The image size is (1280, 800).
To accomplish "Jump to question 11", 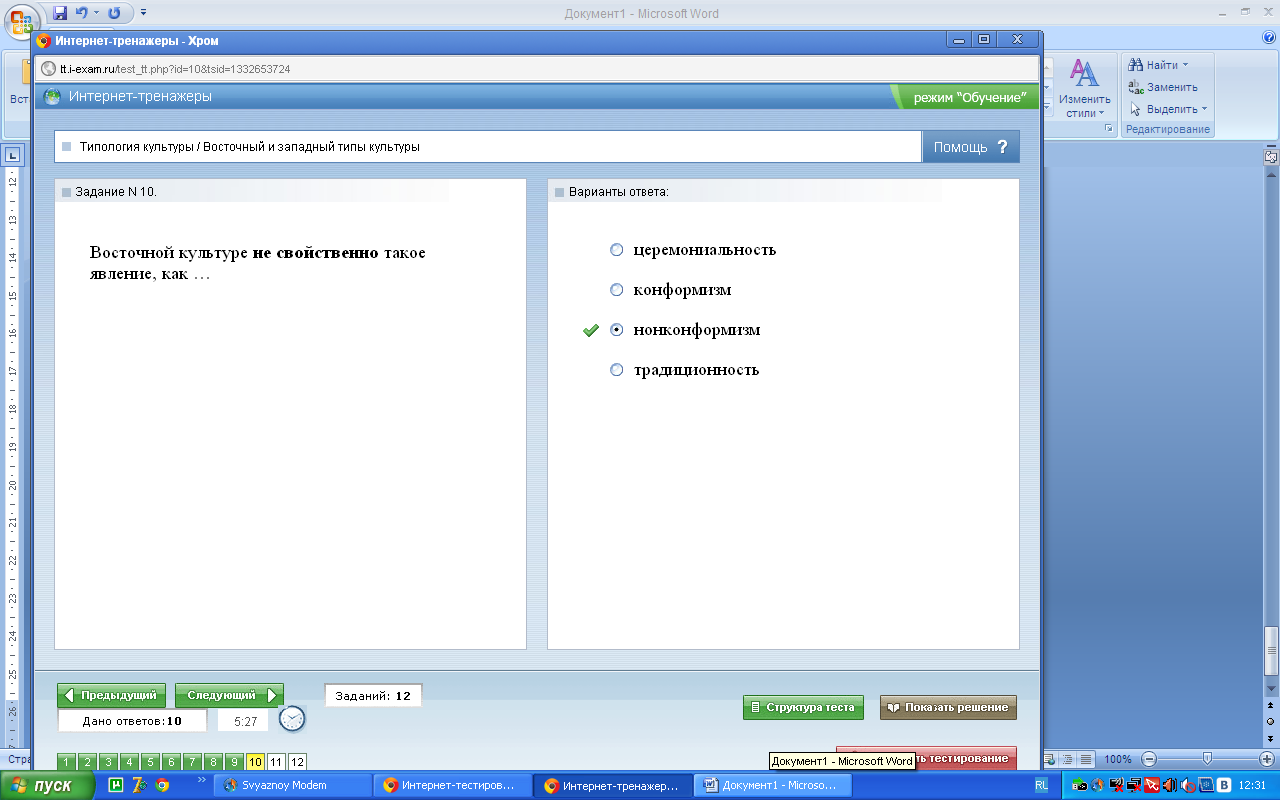I will 276,762.
